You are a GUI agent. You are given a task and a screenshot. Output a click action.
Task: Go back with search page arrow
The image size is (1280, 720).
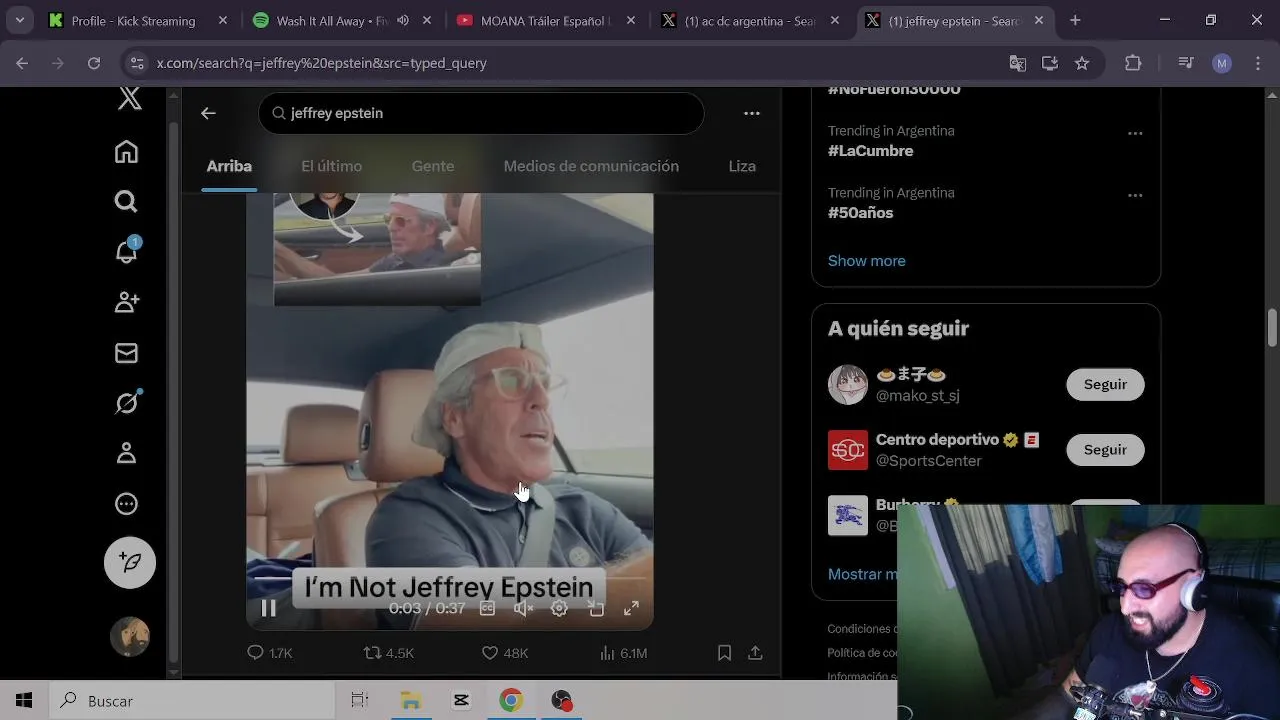[x=208, y=113]
